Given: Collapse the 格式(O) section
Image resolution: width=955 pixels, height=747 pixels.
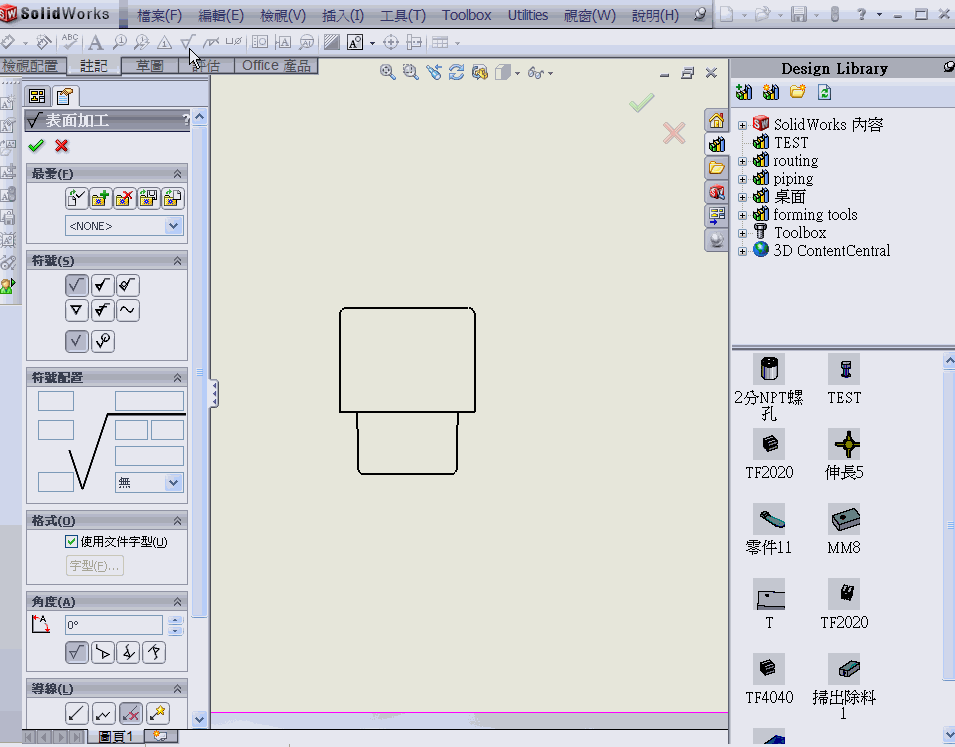Looking at the screenshot, I should pos(177,521).
